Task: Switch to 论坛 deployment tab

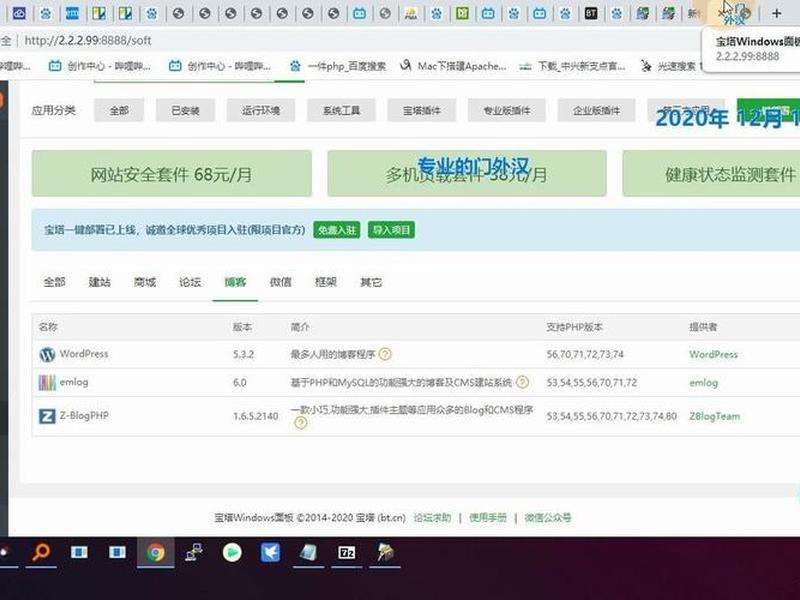Action: [190, 282]
